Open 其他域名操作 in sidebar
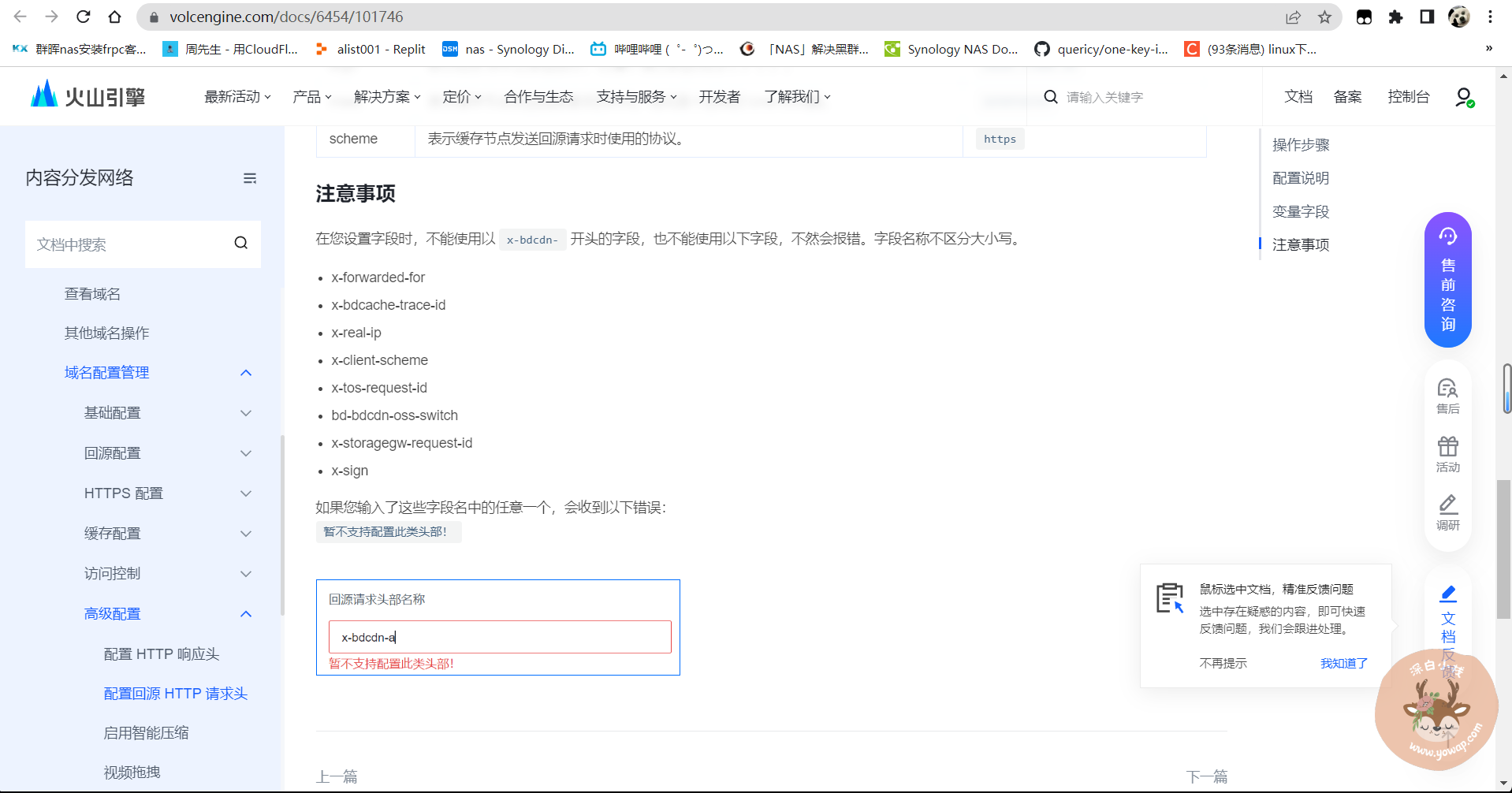This screenshot has height=793, width=1512. [x=106, y=333]
